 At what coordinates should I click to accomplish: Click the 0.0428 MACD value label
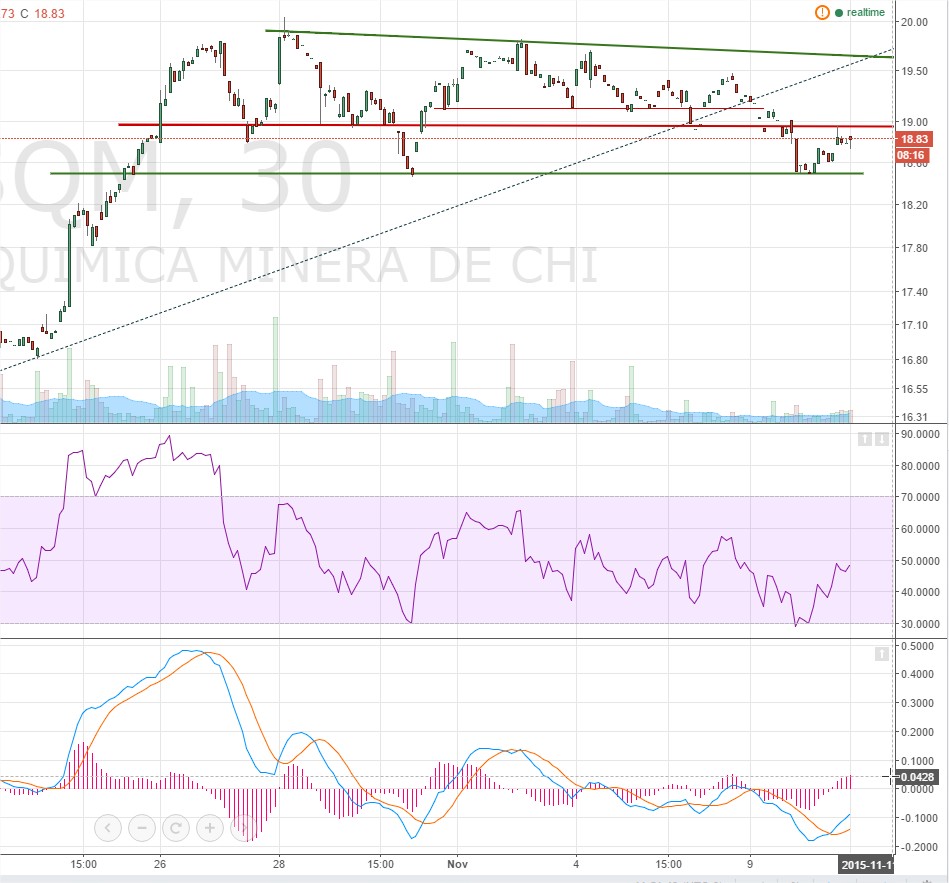click(x=916, y=777)
